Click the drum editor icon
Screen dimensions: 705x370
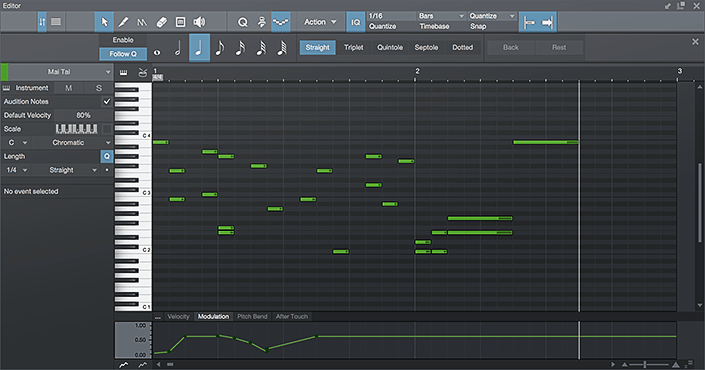coord(143,72)
